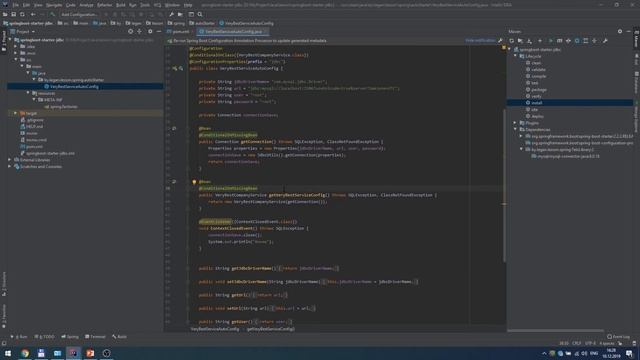Click the Back navigation arrow
Screen dimensions: 640x360
click(33, 14)
